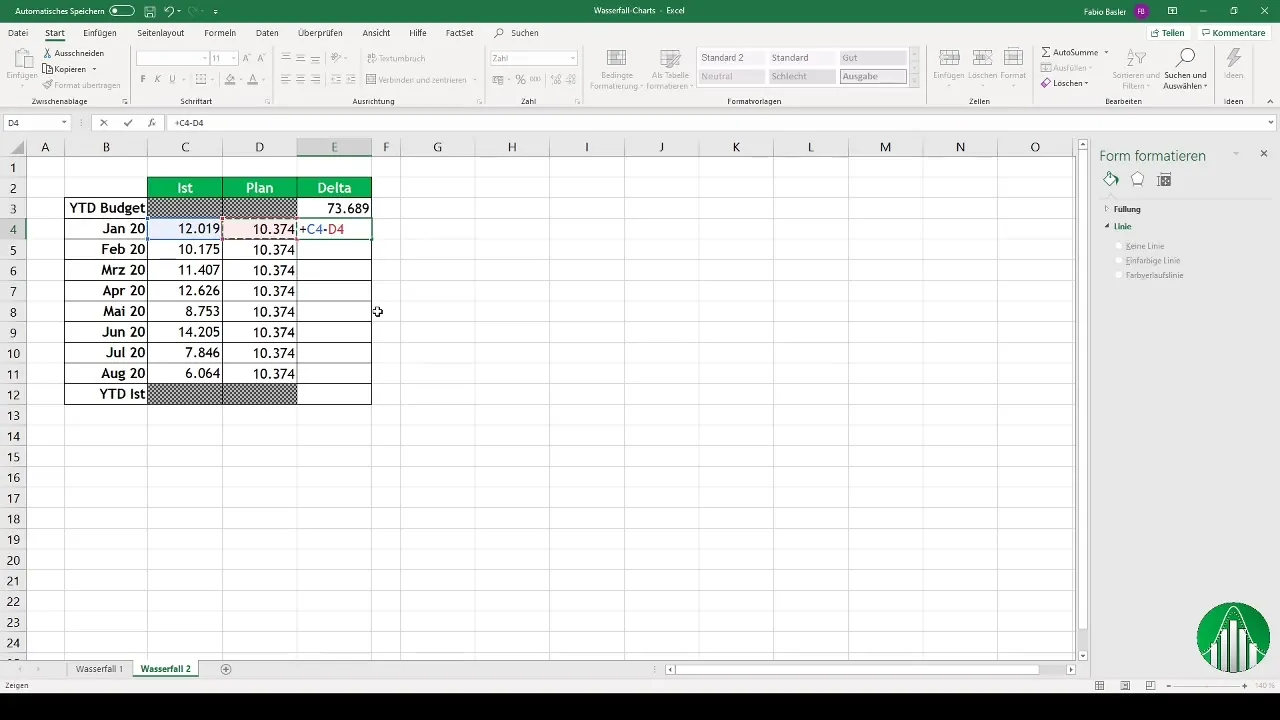Toggle italic K formatting
The height and width of the screenshot is (720, 1280).
coord(157,79)
